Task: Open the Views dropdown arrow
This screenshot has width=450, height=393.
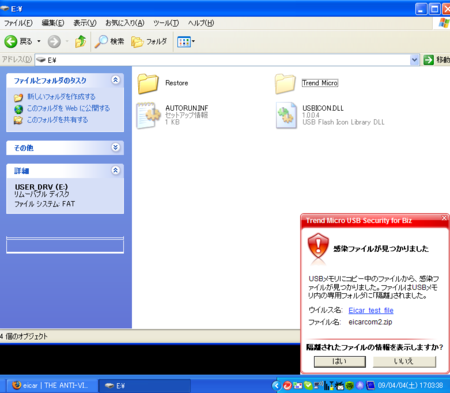Action: [193, 42]
